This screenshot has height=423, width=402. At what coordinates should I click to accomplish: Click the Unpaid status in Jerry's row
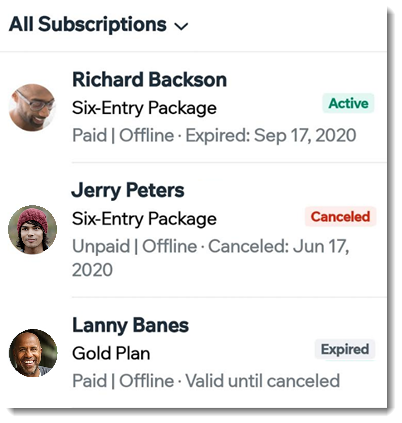pos(101,247)
